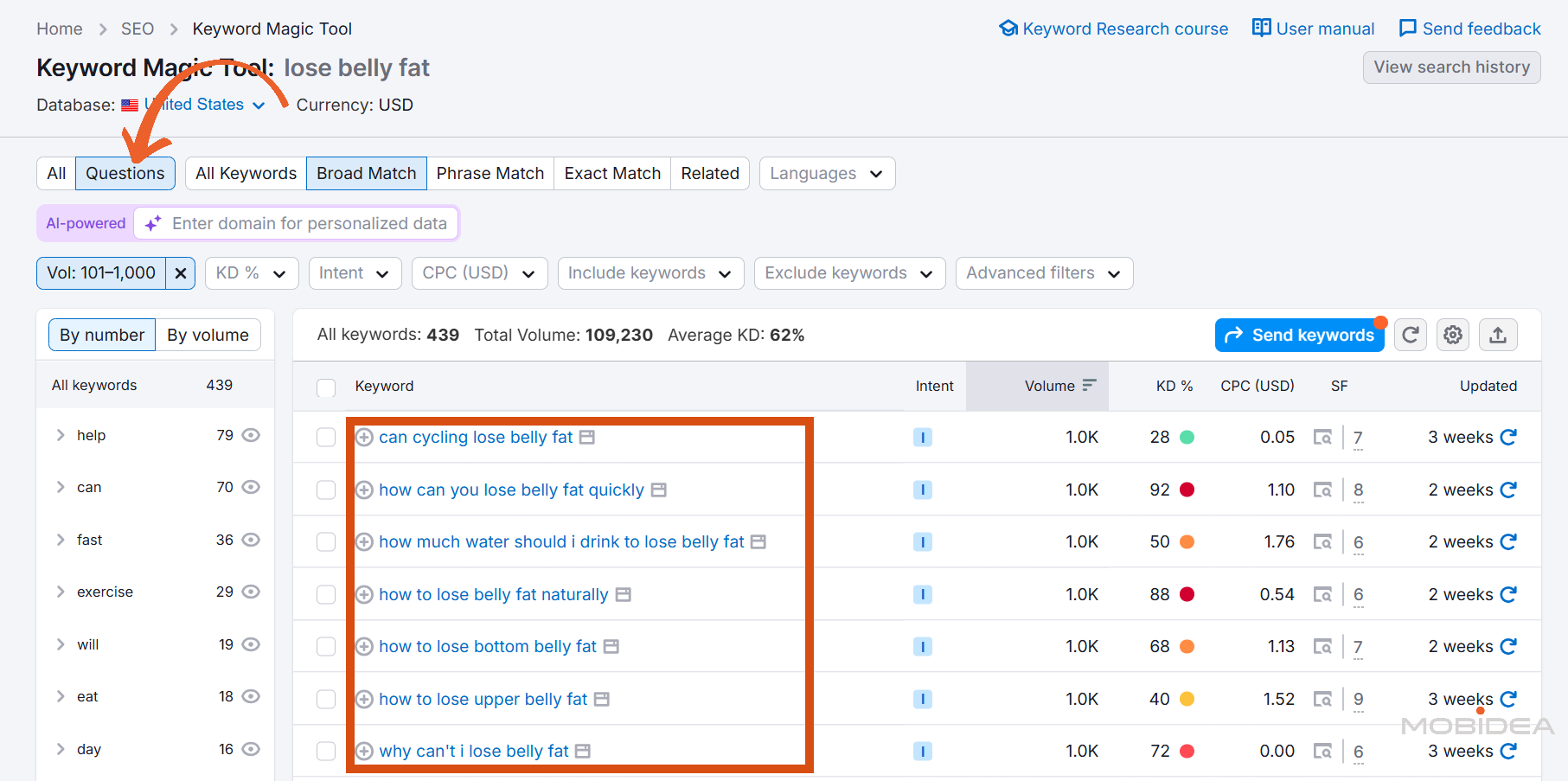The width and height of the screenshot is (1568, 781).
Task: Open SERP features icon beside 'how to lose upper belly fat'
Action: tap(602, 699)
